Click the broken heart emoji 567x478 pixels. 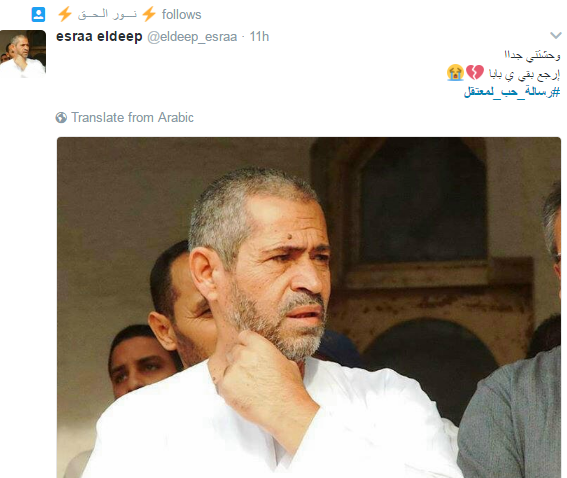click(x=475, y=73)
